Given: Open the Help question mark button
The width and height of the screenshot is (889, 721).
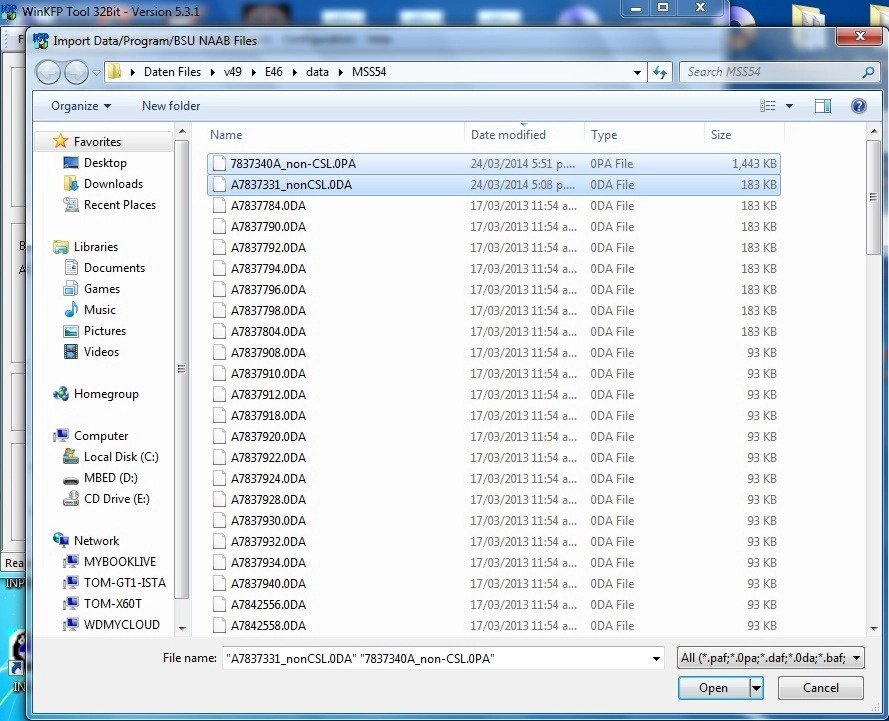Looking at the screenshot, I should click(858, 106).
